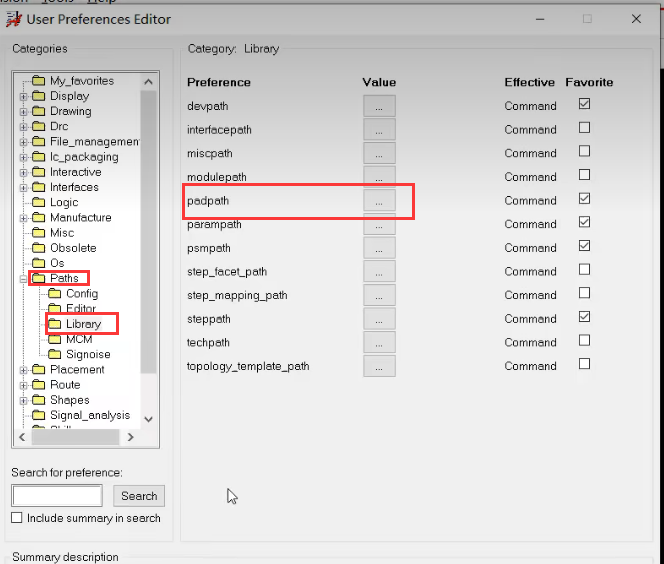Collapse the Paths tree node
664x564 pixels.
[23, 279]
